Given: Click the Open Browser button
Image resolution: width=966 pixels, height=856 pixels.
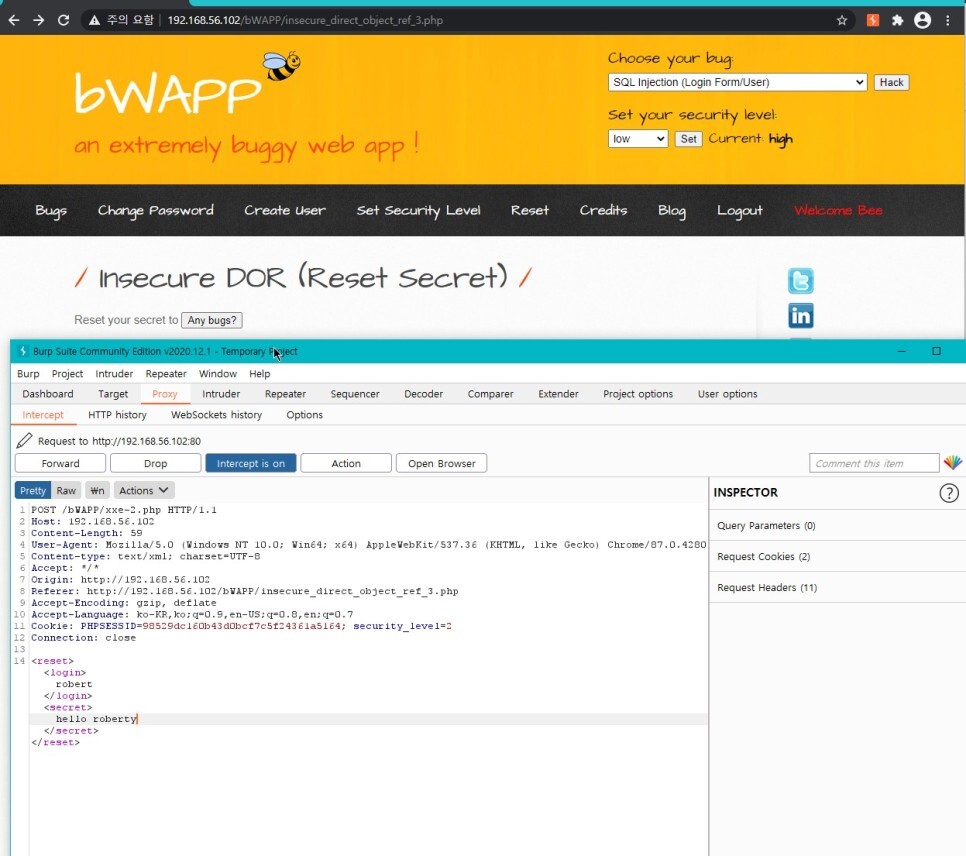Looking at the screenshot, I should click(441, 463).
